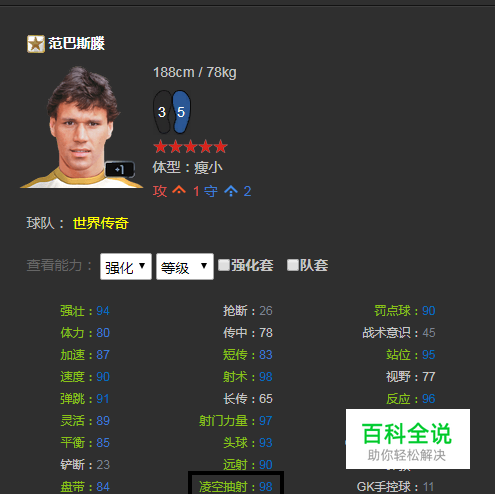495x494 pixels.
Task: Click the blue right foot rating 5 icon
Action: (x=181, y=112)
